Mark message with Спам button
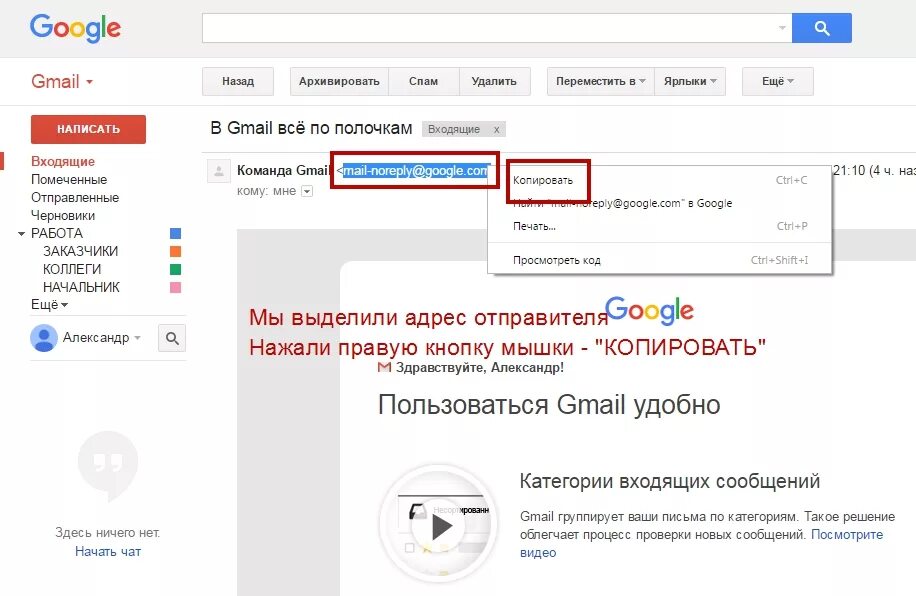The width and height of the screenshot is (916, 596). [424, 81]
